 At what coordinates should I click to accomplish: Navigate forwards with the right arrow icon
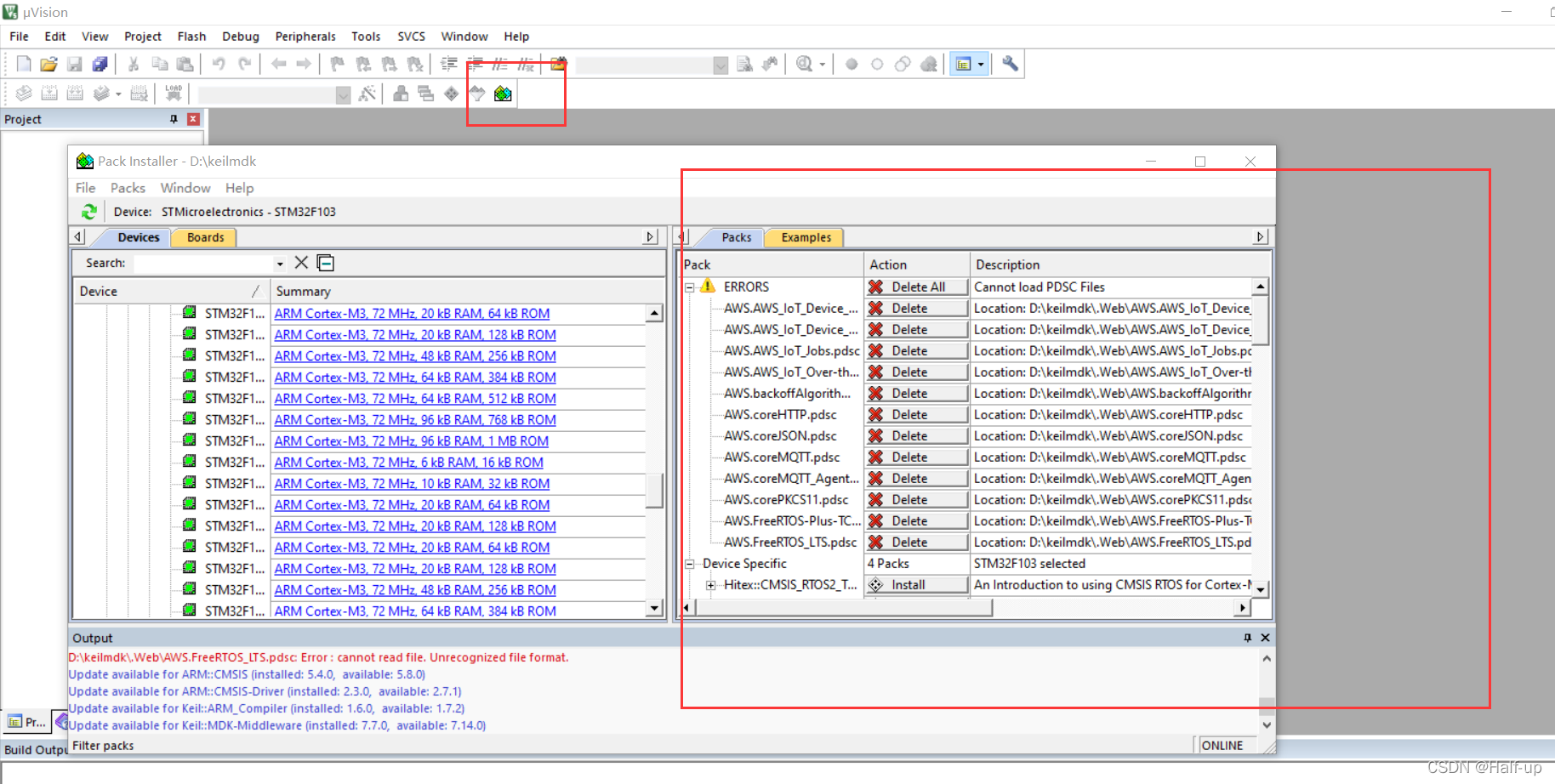click(x=304, y=64)
